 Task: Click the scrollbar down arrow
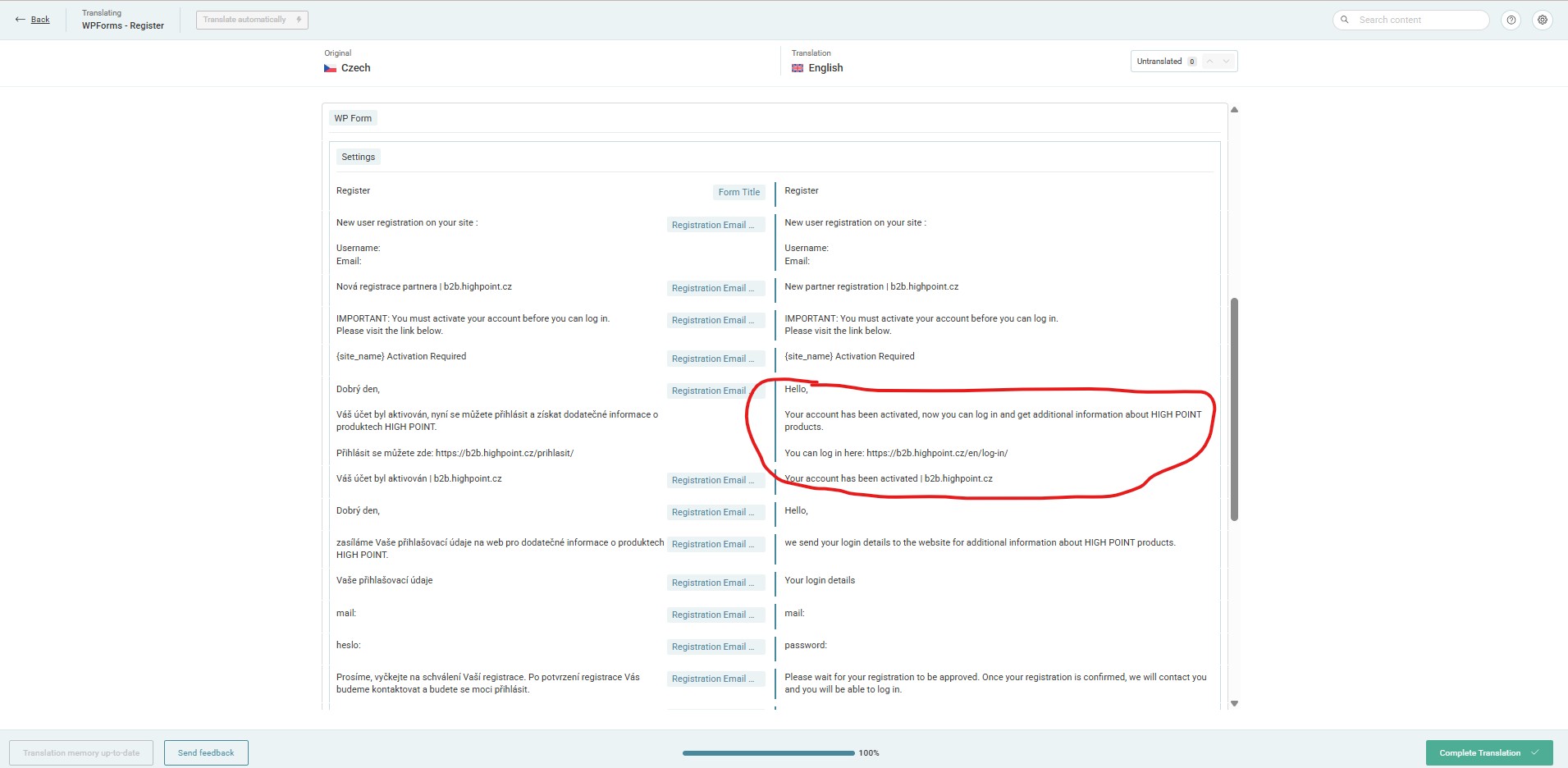[1234, 703]
